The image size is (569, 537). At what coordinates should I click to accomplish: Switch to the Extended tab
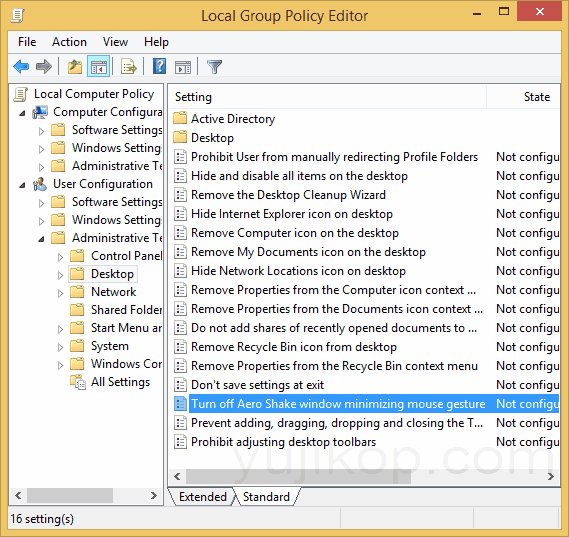[x=202, y=496]
